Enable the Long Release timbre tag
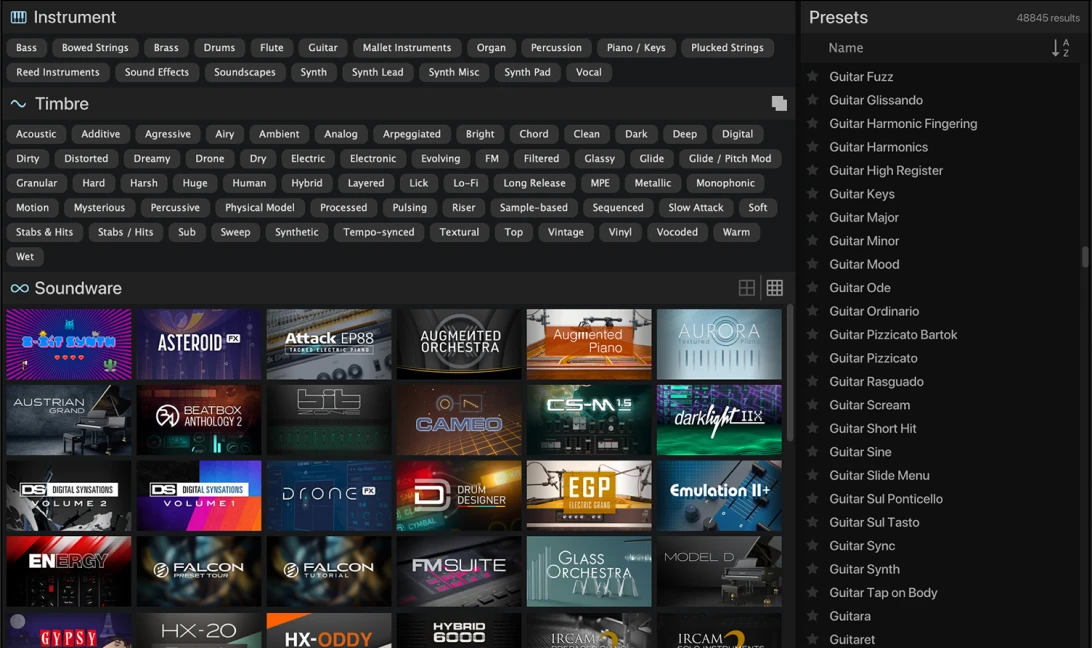 (x=534, y=183)
